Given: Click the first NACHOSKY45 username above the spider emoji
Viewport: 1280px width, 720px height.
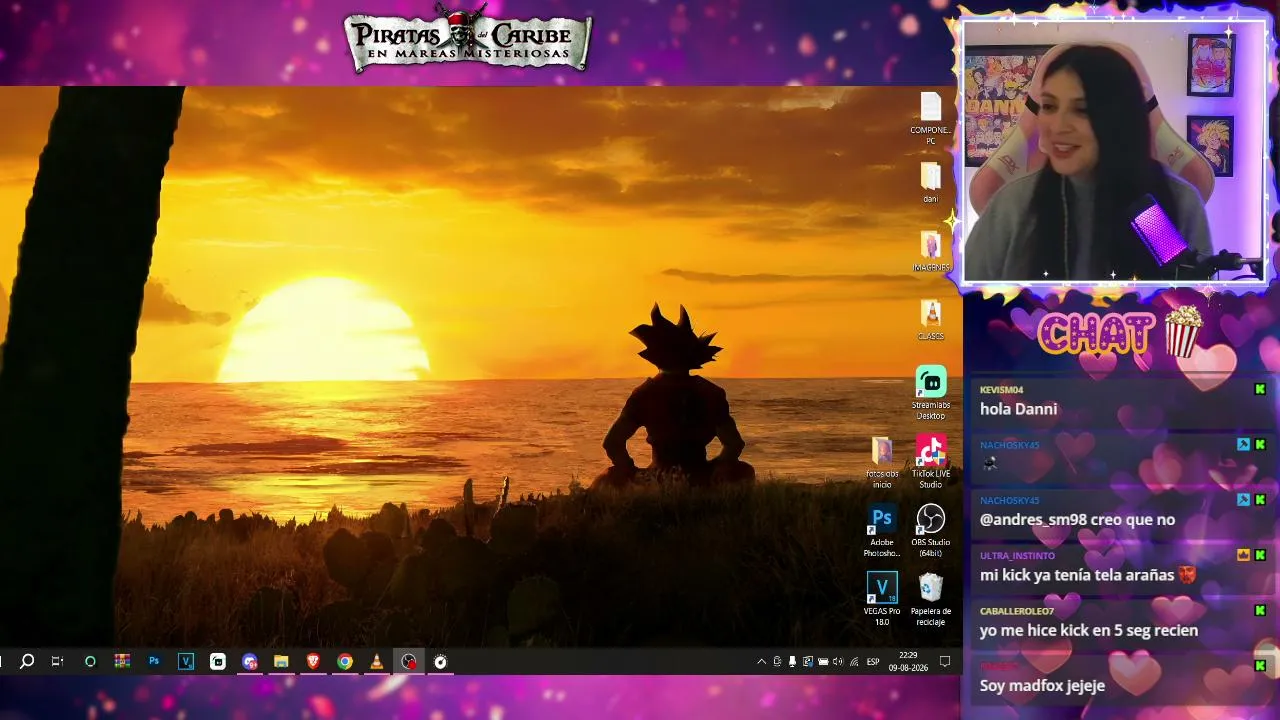Looking at the screenshot, I should pos(1009,445).
